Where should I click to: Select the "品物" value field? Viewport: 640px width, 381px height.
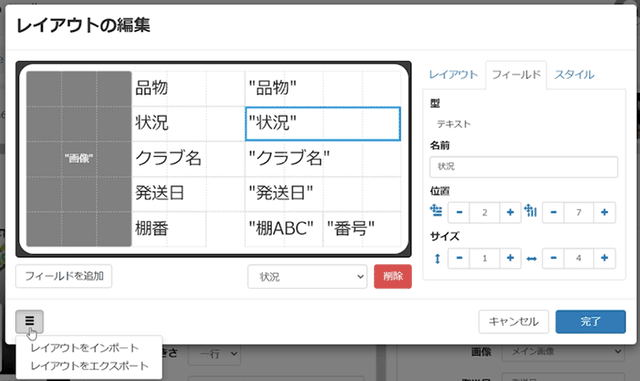click(x=323, y=88)
